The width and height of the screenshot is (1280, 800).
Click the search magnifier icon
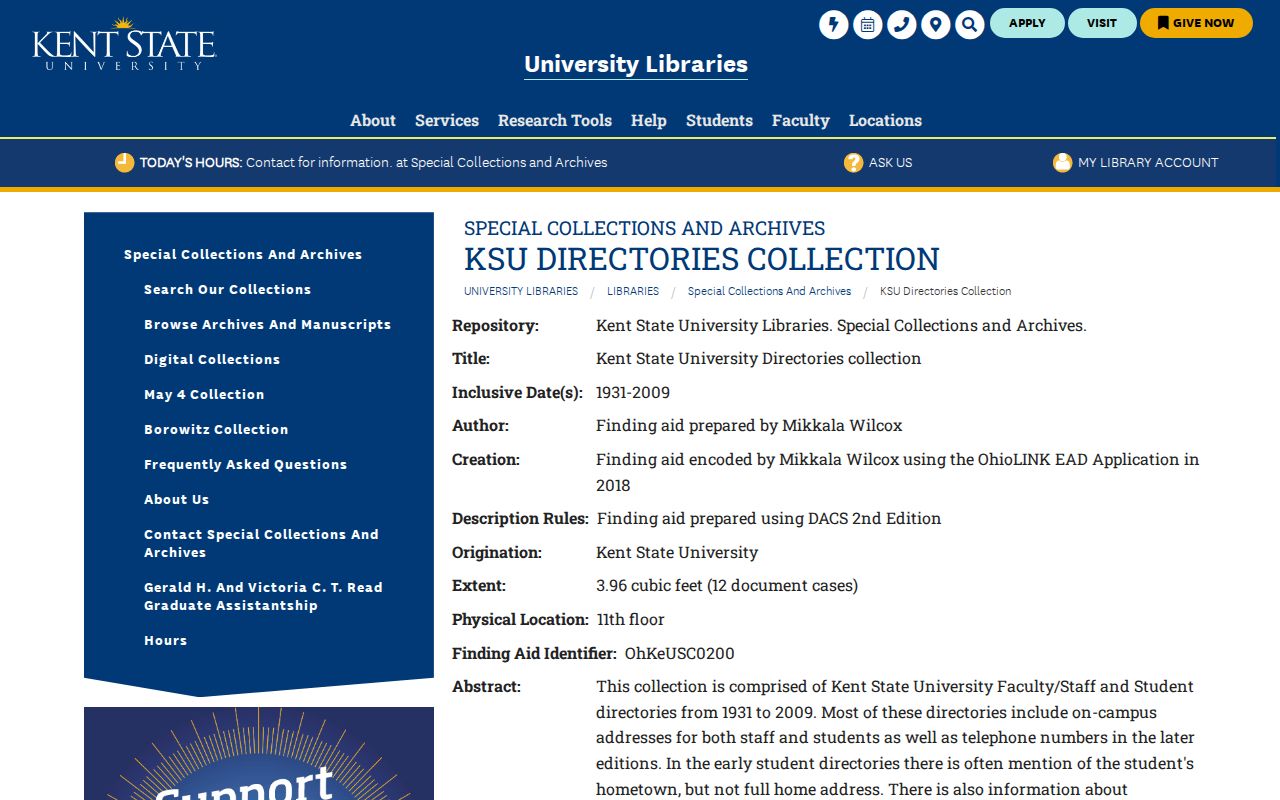point(969,24)
